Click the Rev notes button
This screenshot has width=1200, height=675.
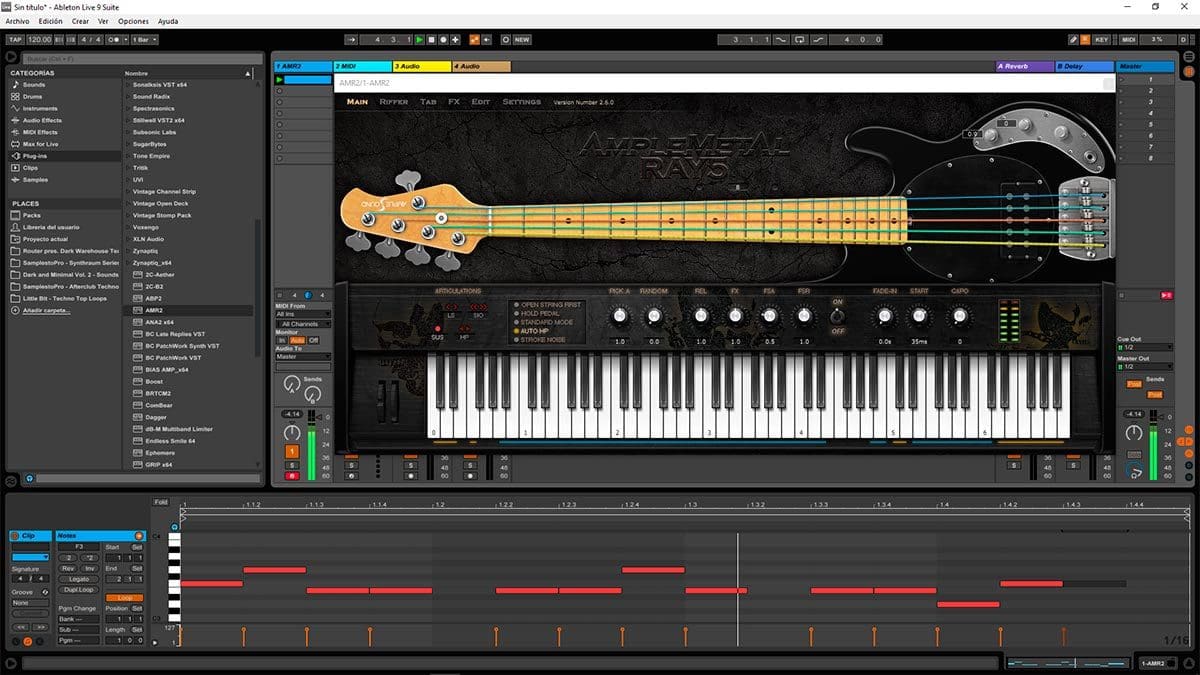click(69, 568)
